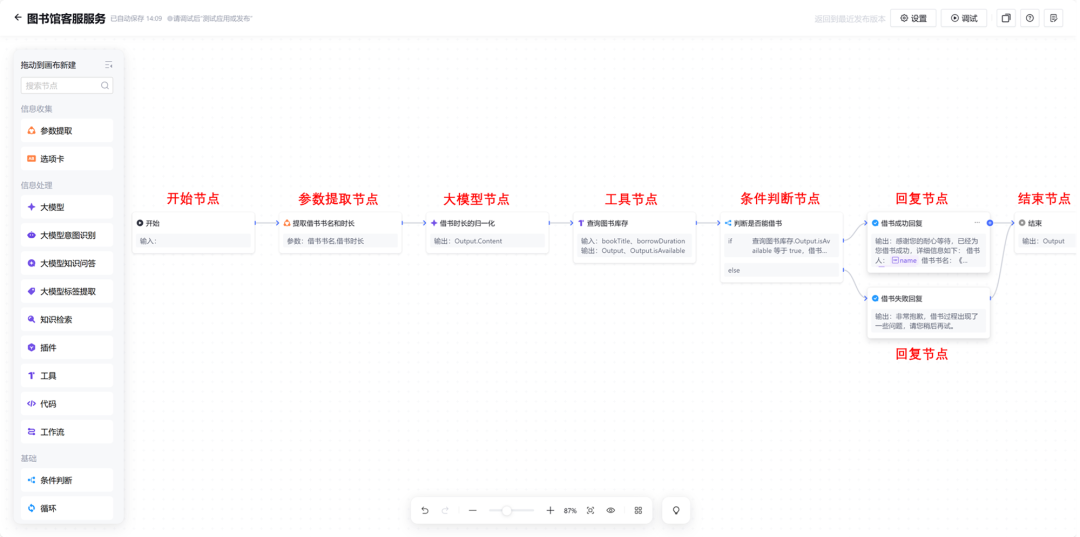Viewport: 1080px width, 537px height.
Task: Zoom out with the minus button
Action: click(x=472, y=510)
